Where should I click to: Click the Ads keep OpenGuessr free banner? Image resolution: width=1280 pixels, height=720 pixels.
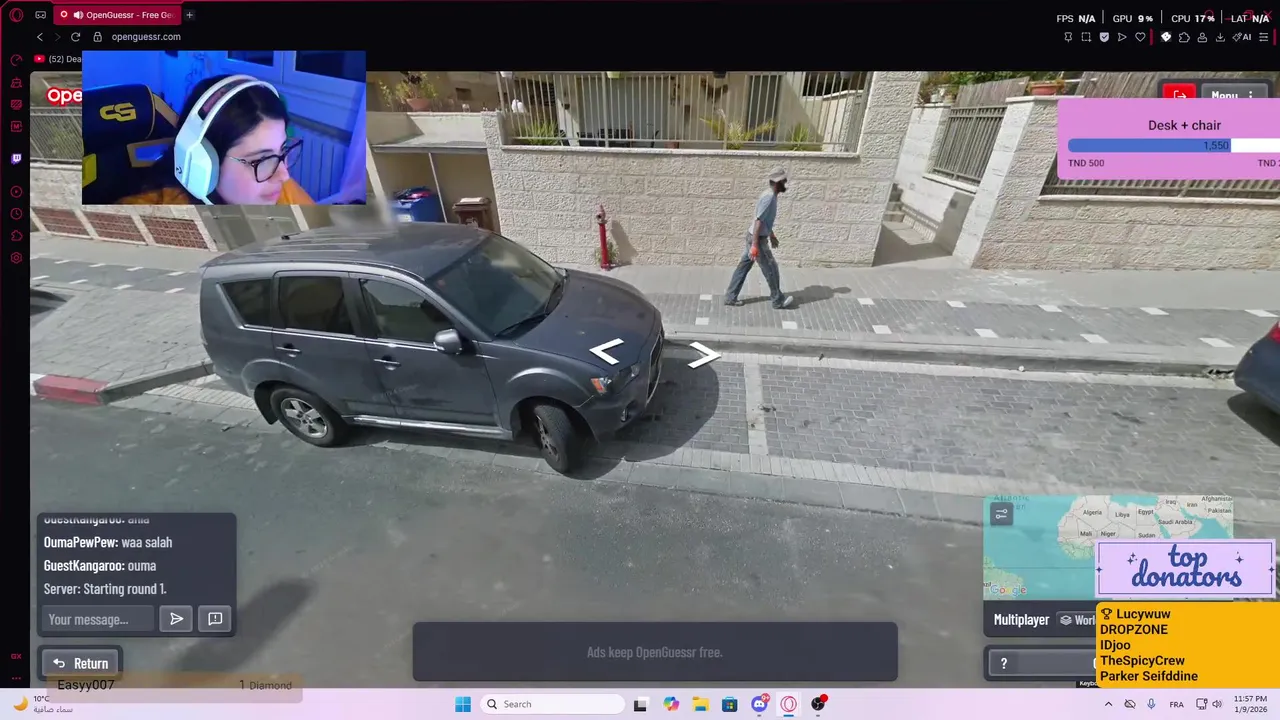coord(655,652)
